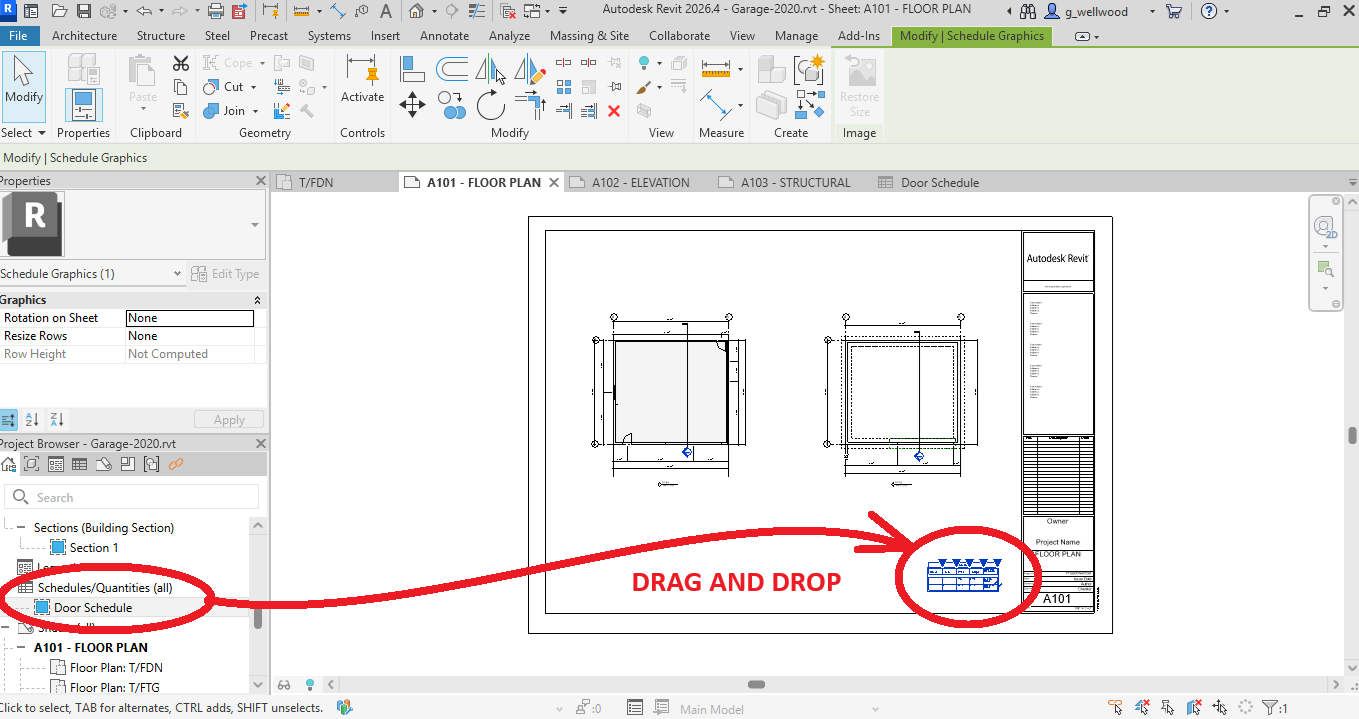Select the Align tool icon
This screenshot has width=1359, height=719.
[412, 69]
